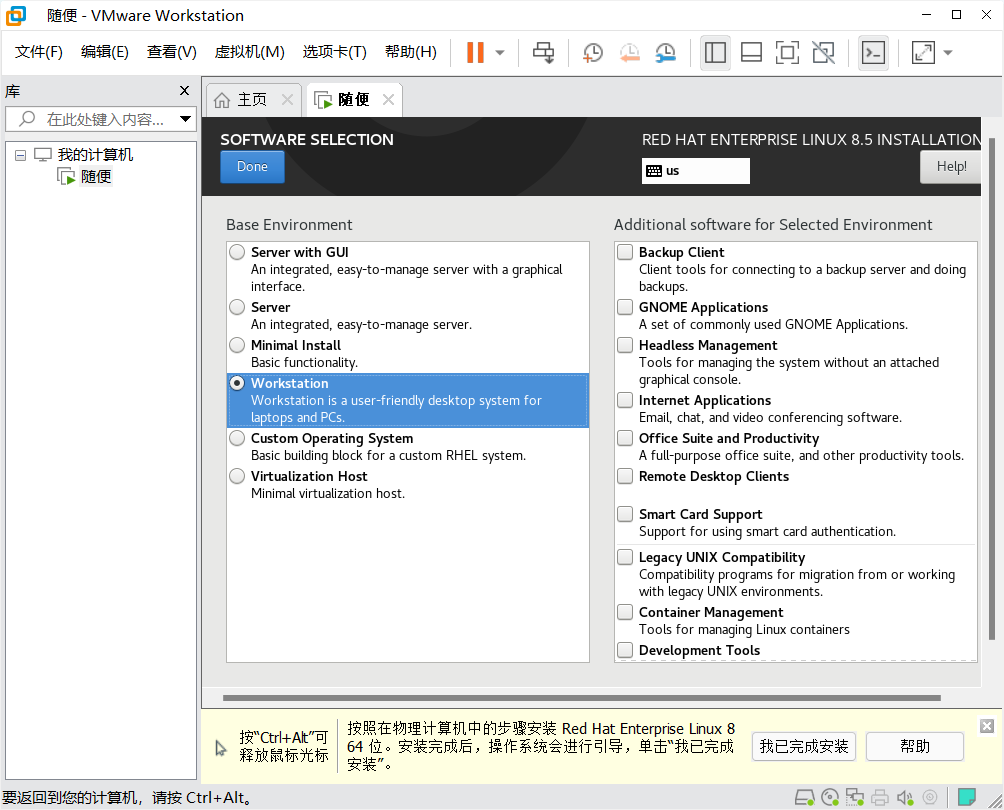Click the message log status icon
Screen dimensions: 1004x810
[x=966, y=797]
